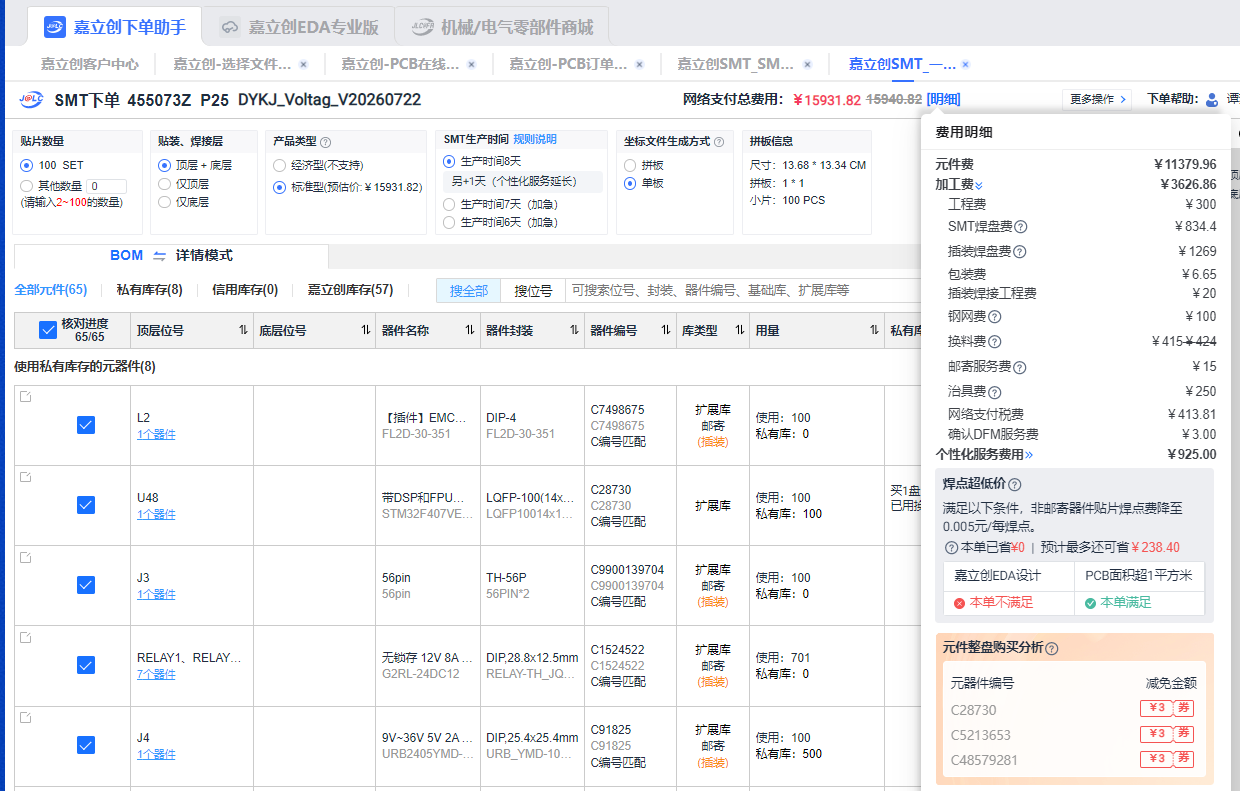
Task: Click coupon 券 tag for C5213653
Action: coord(1184,734)
